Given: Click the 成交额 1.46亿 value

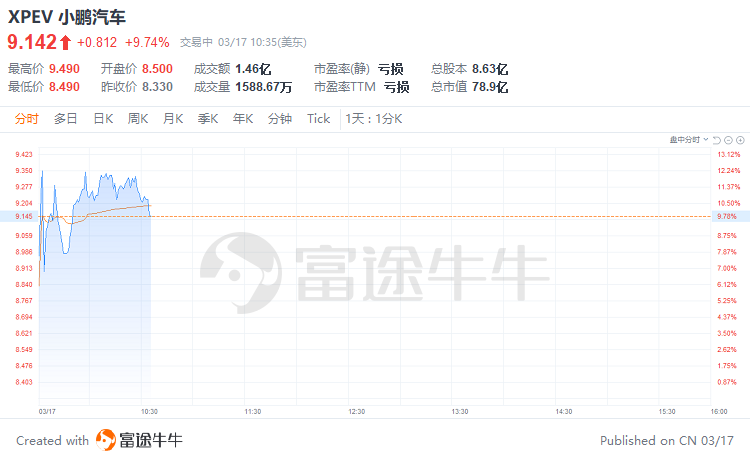Looking at the screenshot, I should [x=253, y=69].
